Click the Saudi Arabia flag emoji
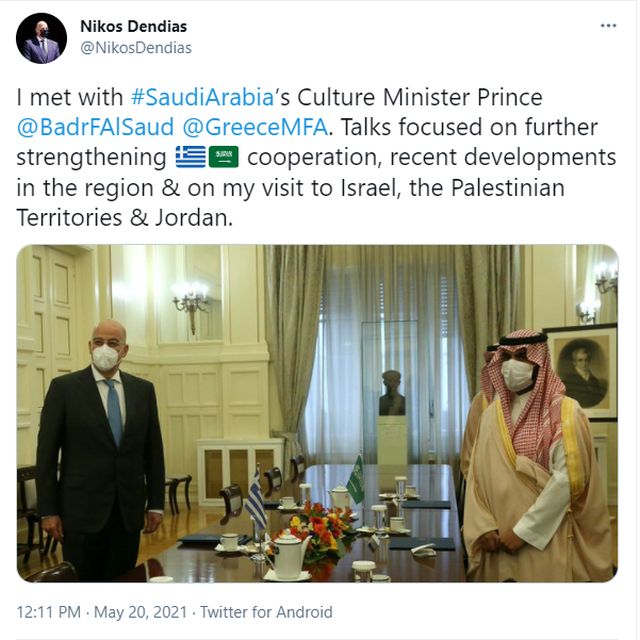640x640 pixels. pyautogui.click(x=224, y=157)
